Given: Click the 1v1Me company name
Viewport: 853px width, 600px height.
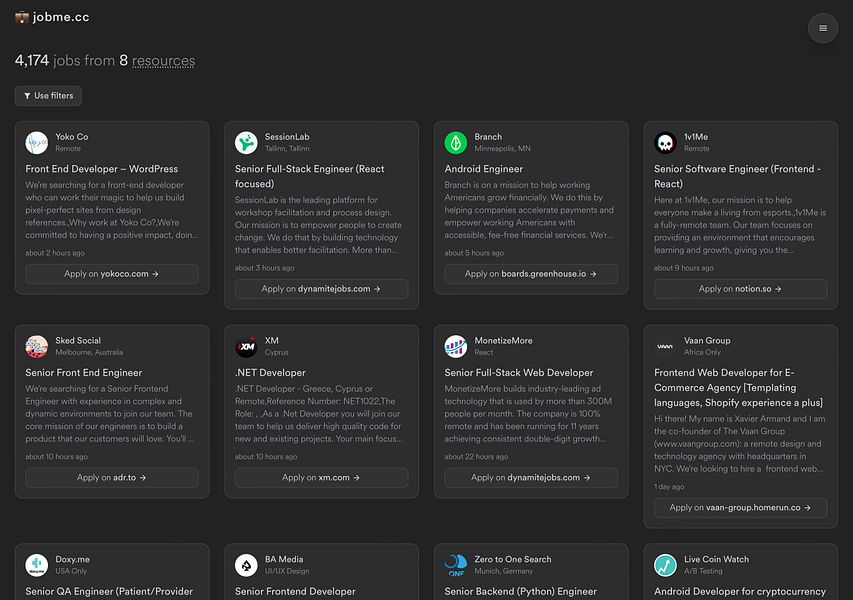Looking at the screenshot, I should (x=696, y=137).
